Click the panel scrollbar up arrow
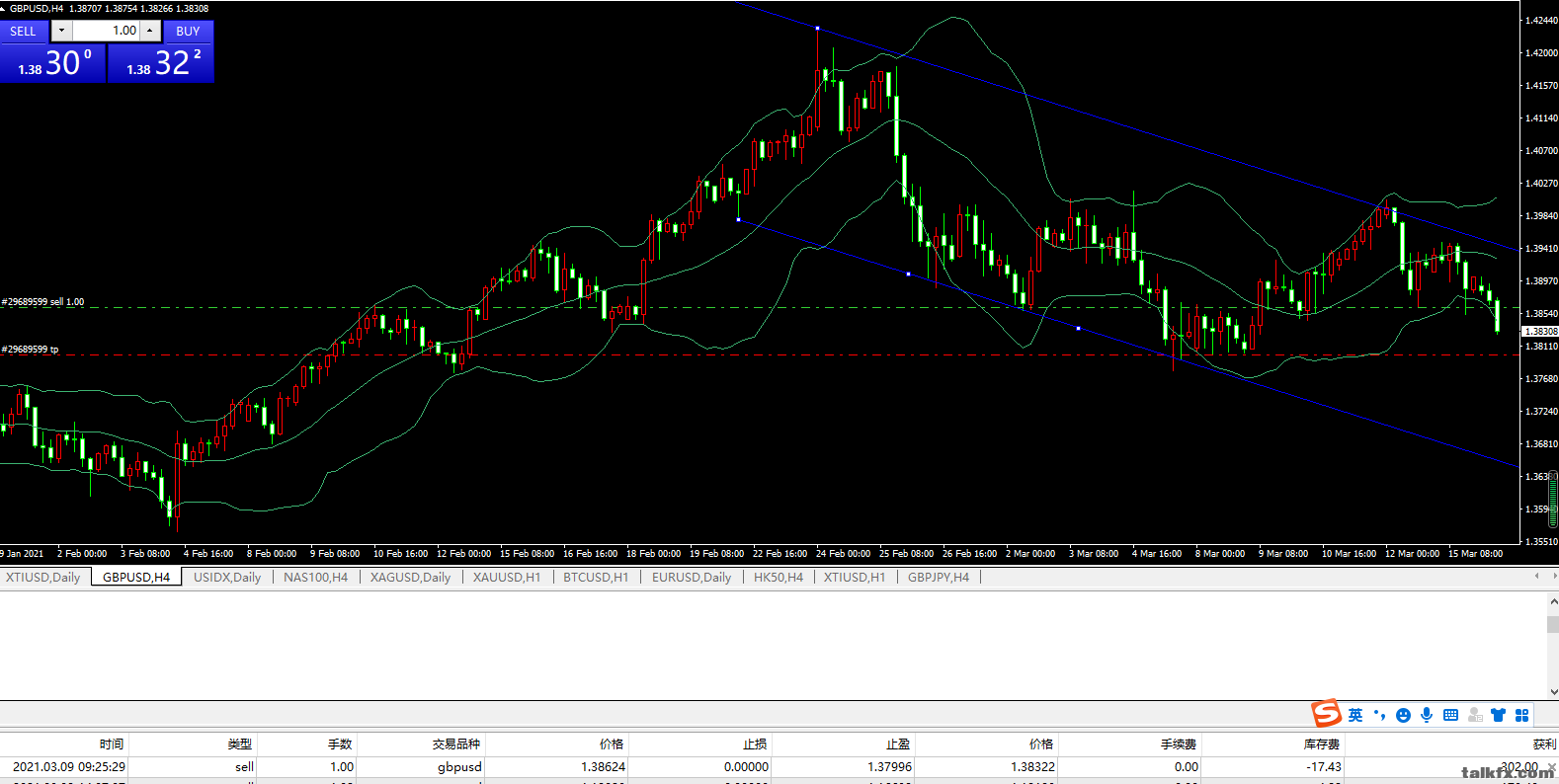Image resolution: width=1559 pixels, height=784 pixels. [x=1552, y=601]
